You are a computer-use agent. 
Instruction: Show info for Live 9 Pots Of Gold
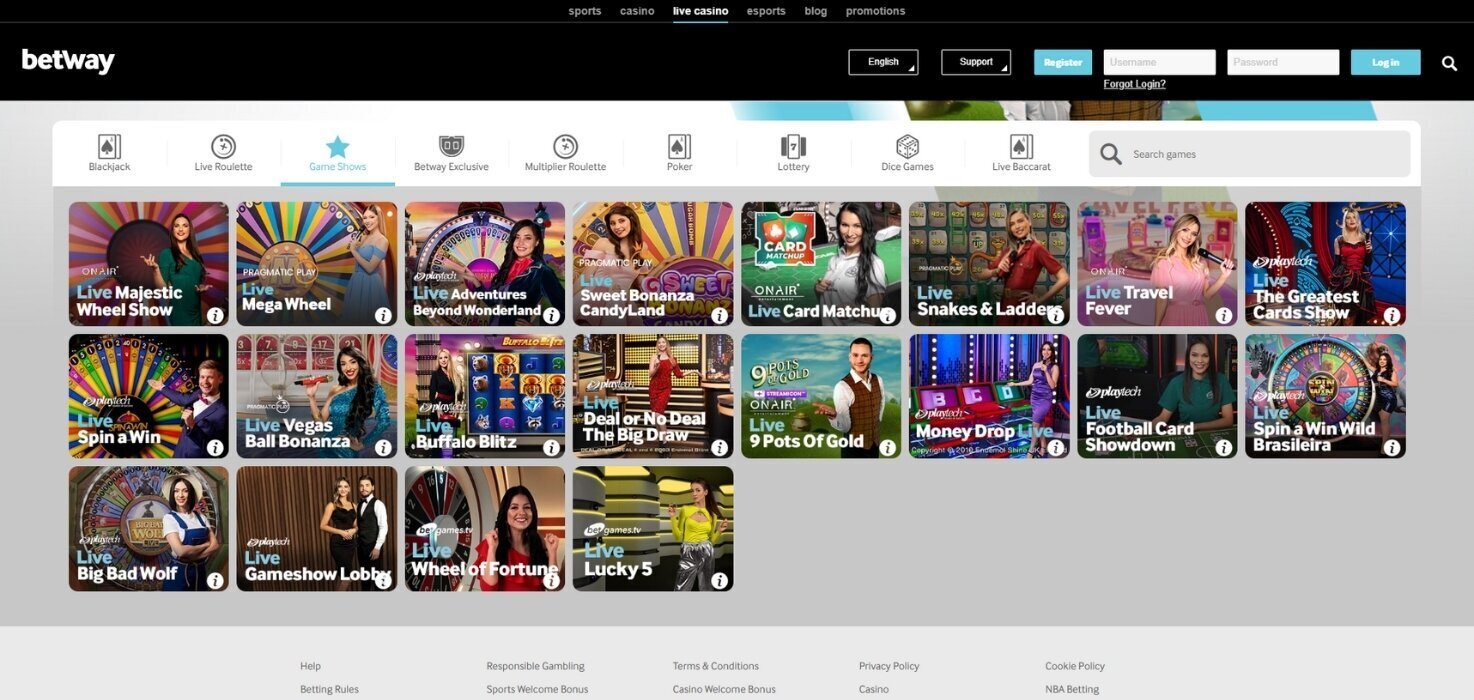click(887, 448)
